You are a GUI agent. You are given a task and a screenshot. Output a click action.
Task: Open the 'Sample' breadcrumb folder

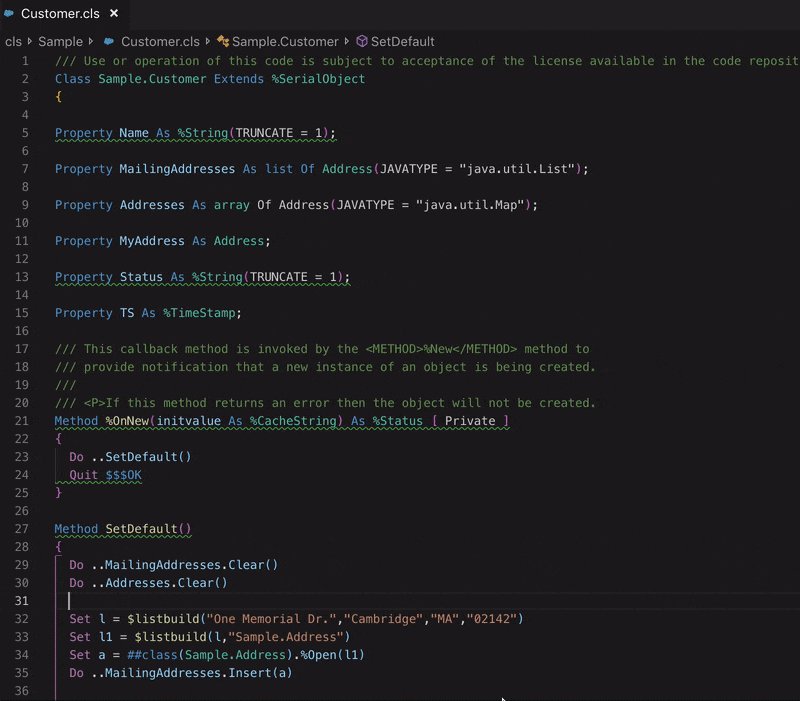click(60, 42)
